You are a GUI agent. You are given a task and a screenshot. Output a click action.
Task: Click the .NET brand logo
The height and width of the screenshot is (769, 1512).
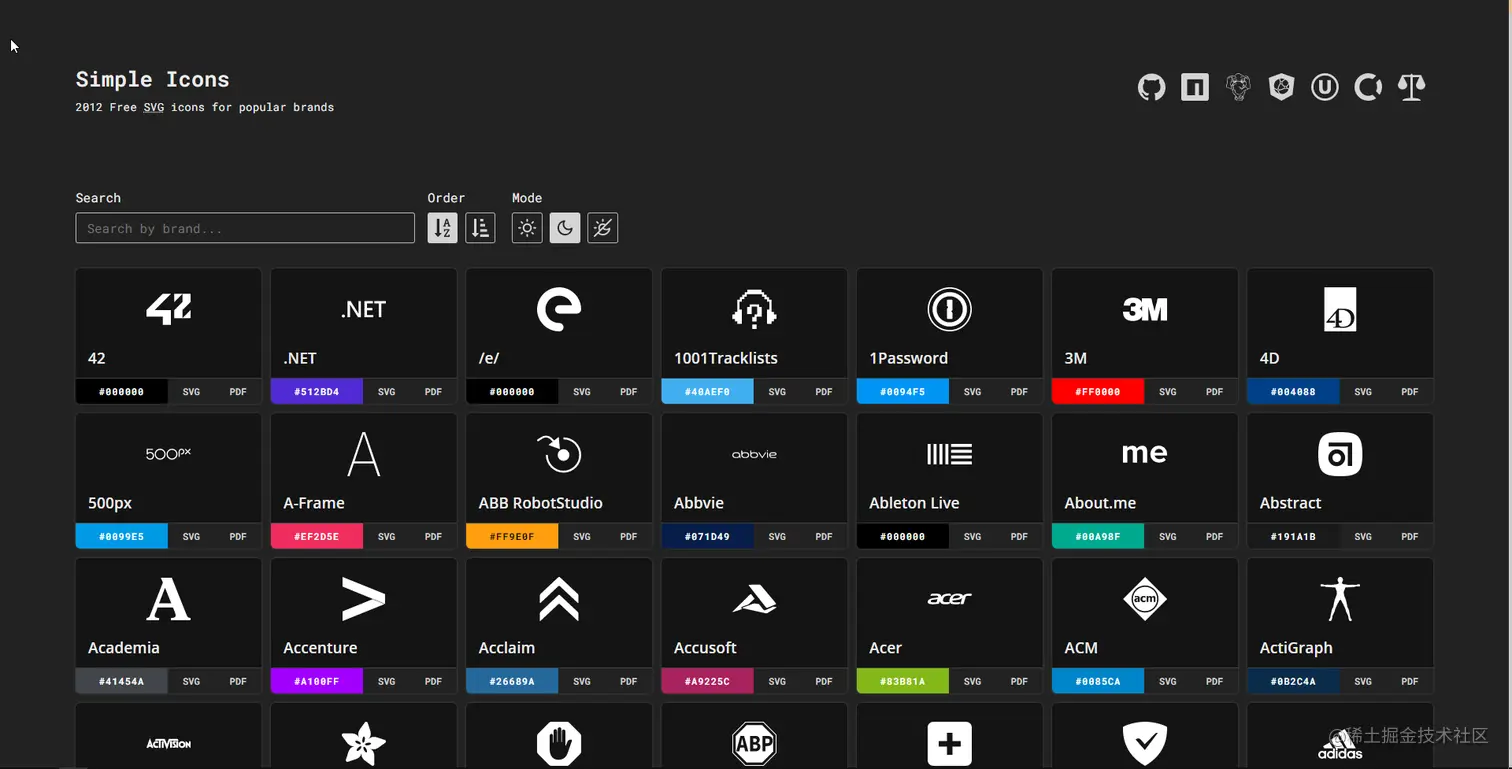tap(363, 310)
